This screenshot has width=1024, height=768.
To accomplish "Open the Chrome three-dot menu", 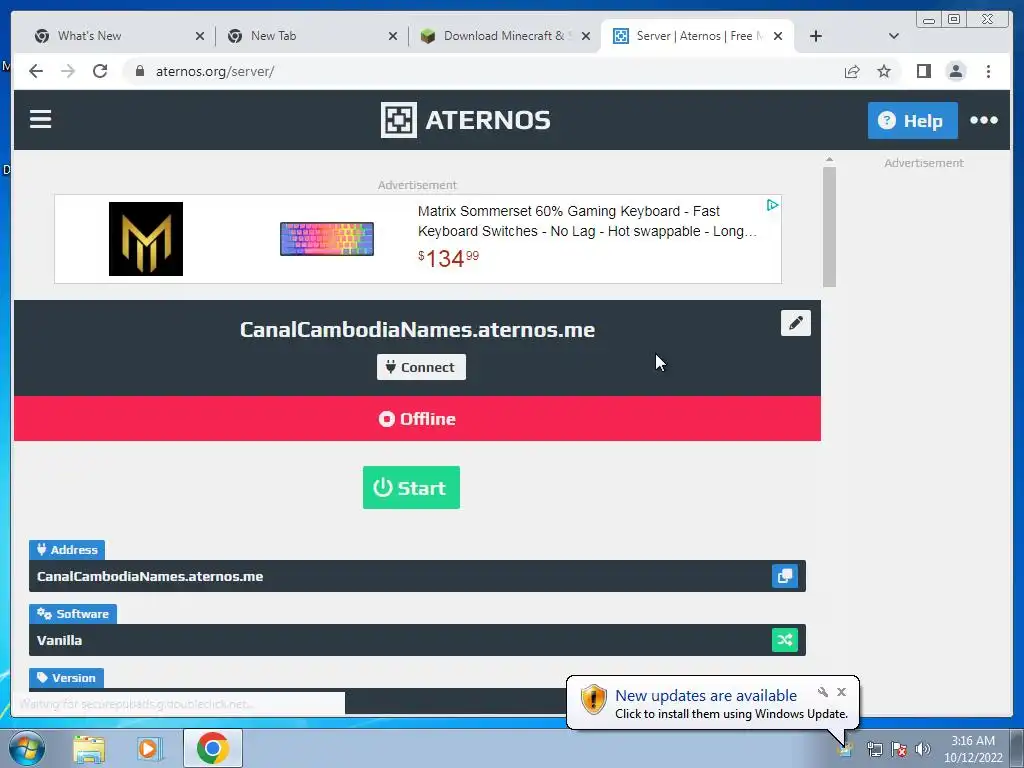I will [x=988, y=71].
